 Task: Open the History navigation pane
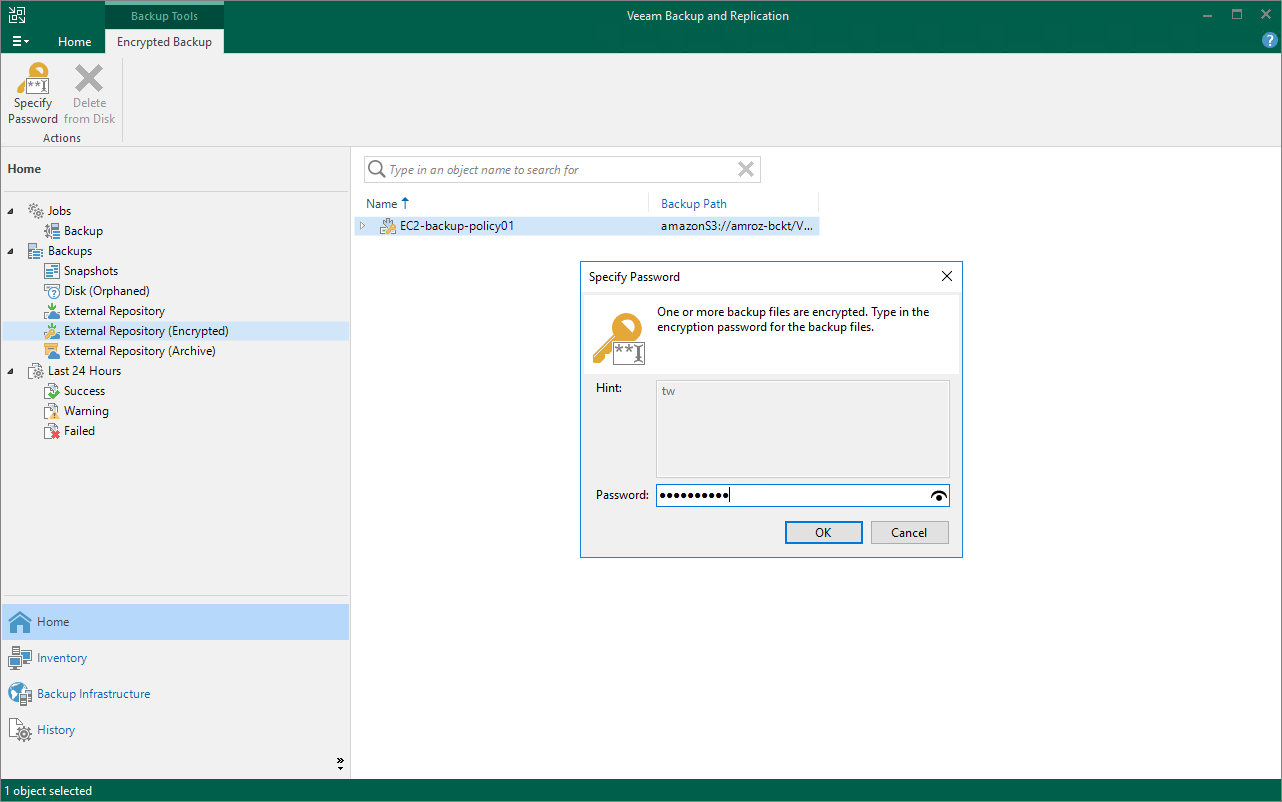point(175,730)
